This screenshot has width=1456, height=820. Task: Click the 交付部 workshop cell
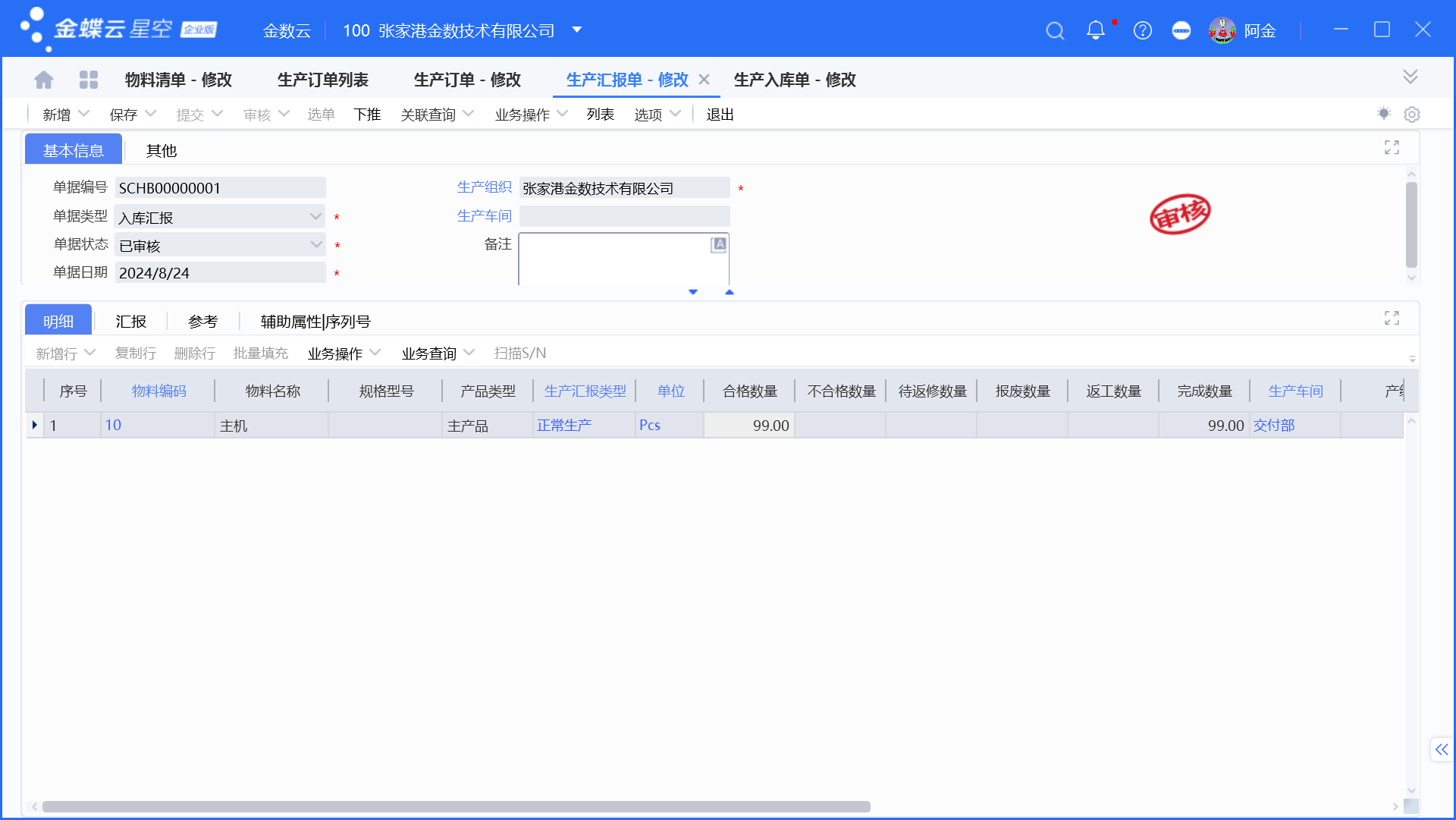tap(1294, 425)
